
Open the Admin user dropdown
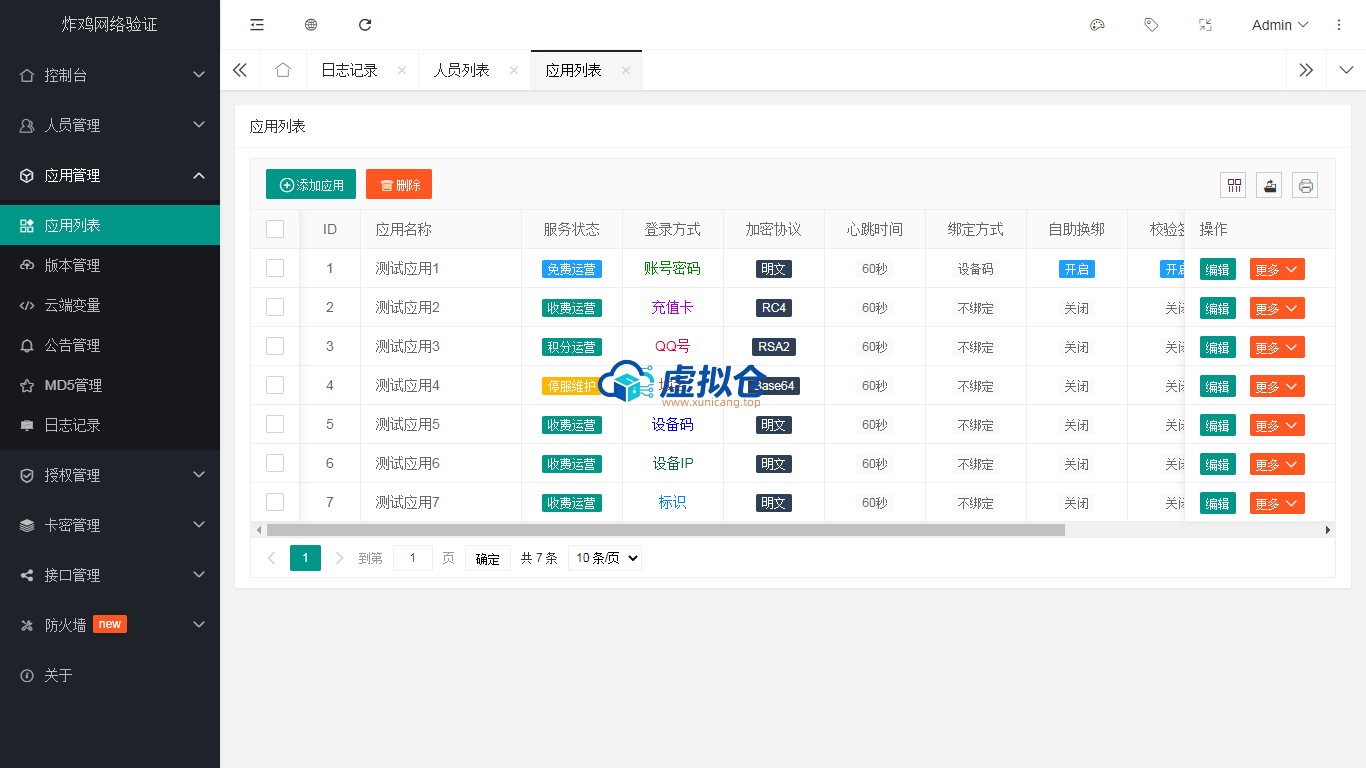tap(1280, 25)
